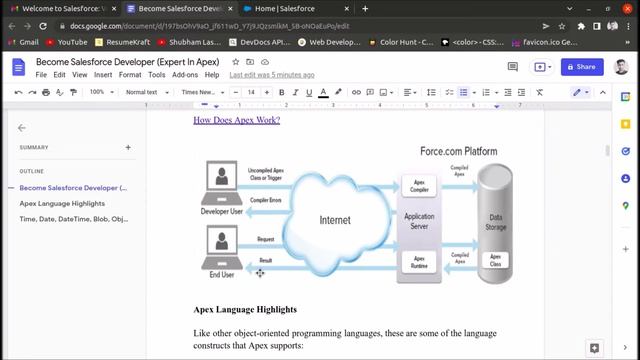Open the Help menu
Viewport: 640px width, 360px height.
[212, 75]
